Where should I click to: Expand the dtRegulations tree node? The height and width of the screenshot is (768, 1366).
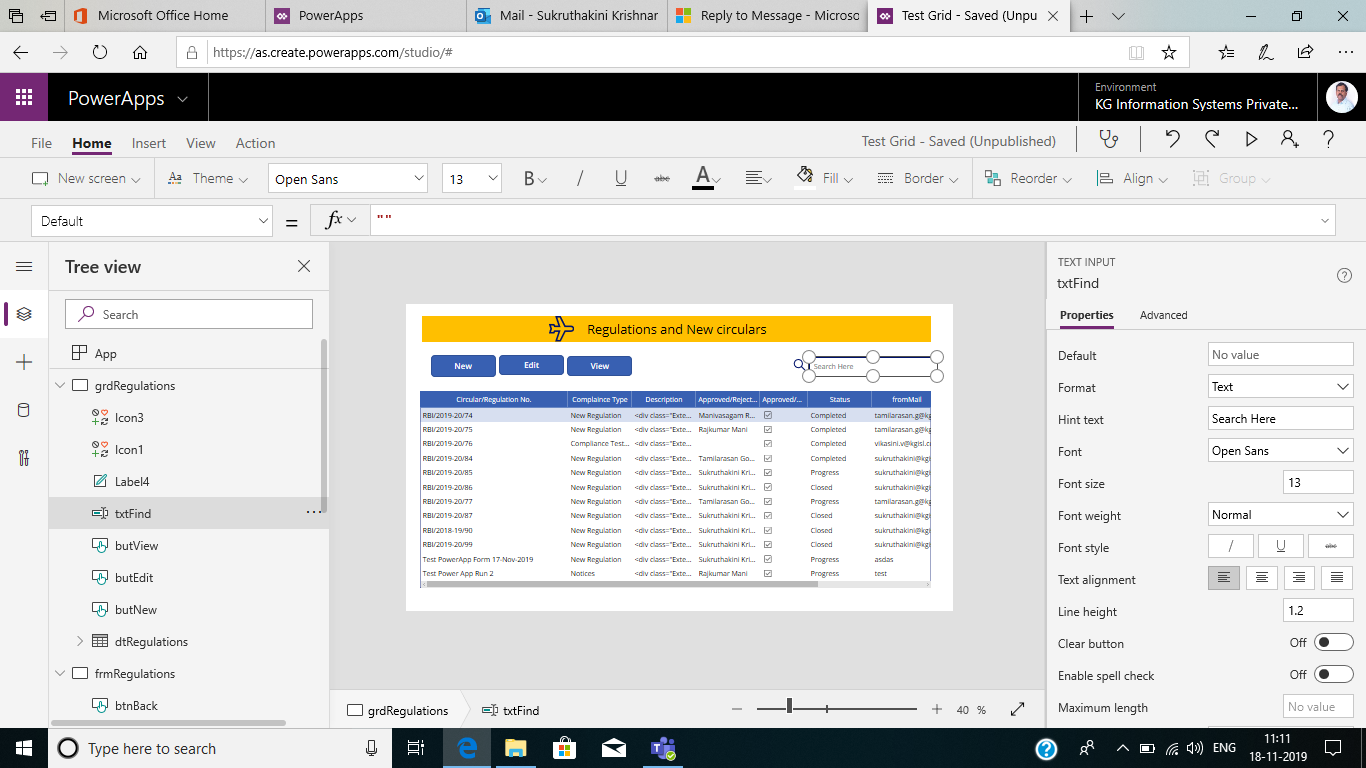click(80, 641)
